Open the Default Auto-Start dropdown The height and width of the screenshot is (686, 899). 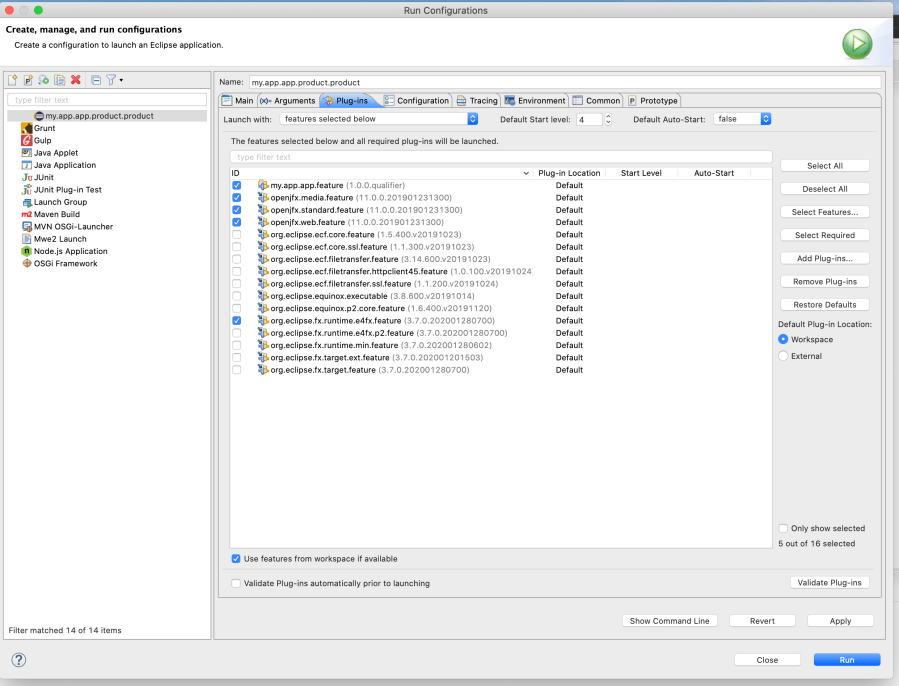click(742, 119)
